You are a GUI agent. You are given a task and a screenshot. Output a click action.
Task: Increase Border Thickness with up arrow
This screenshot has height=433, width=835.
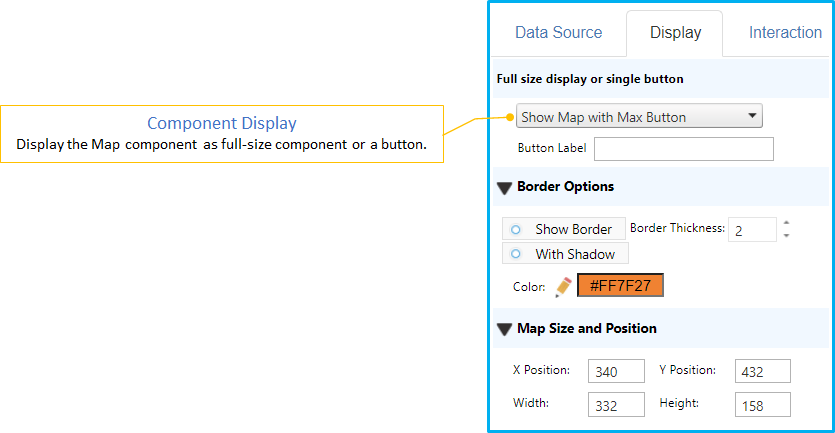(786, 223)
